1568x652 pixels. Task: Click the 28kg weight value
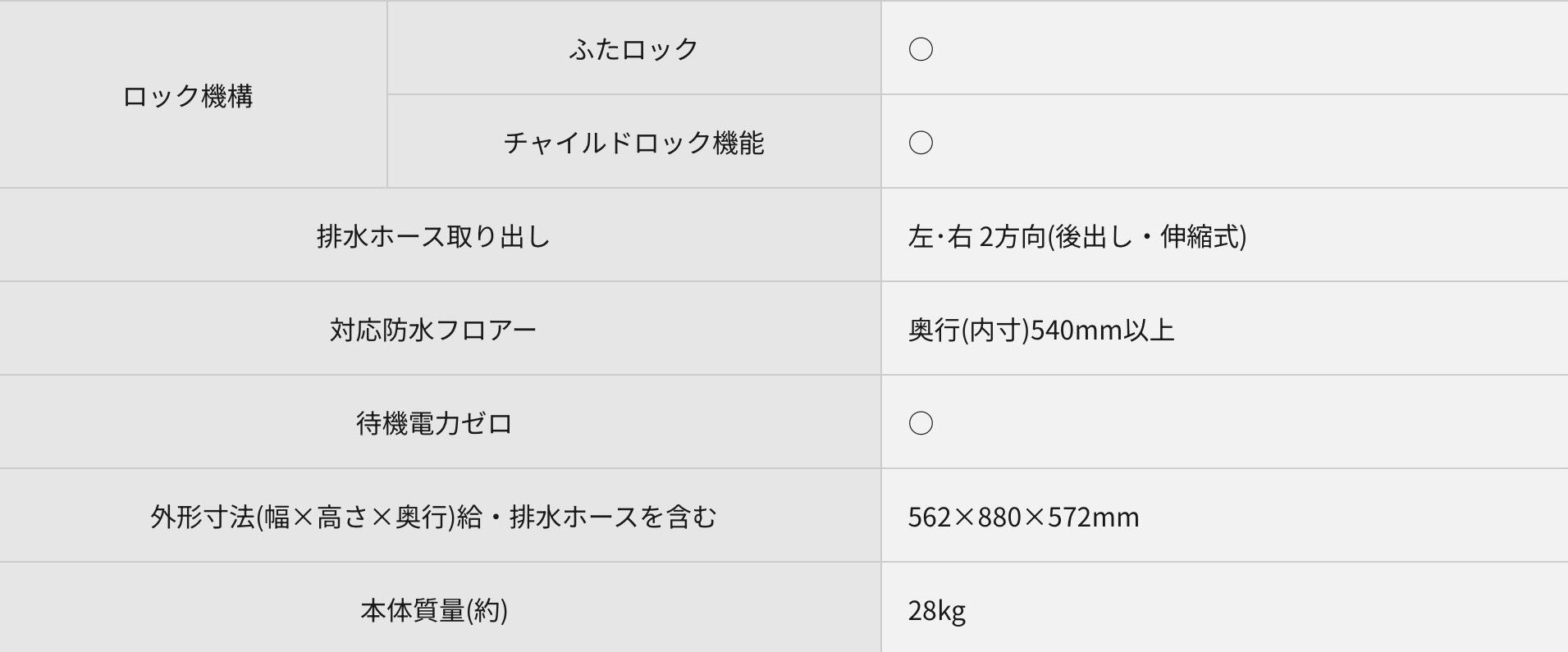click(x=936, y=611)
